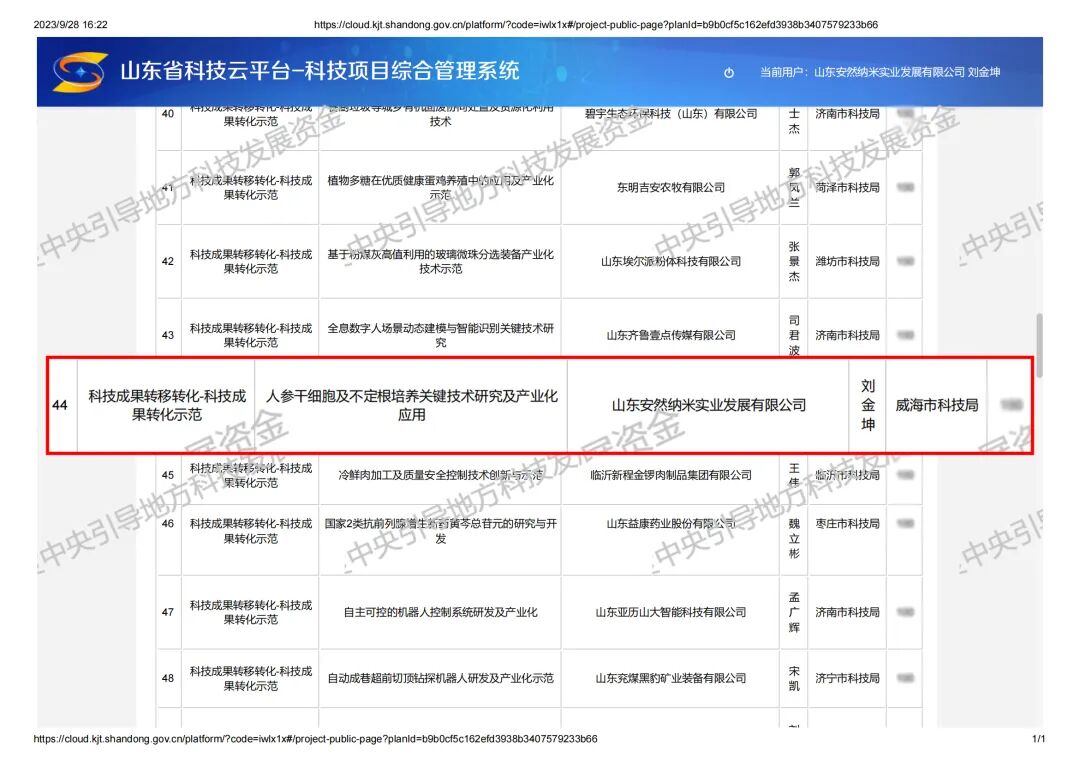
Task: Click page indicator 1/1 at bottom right
Action: click(1039, 739)
